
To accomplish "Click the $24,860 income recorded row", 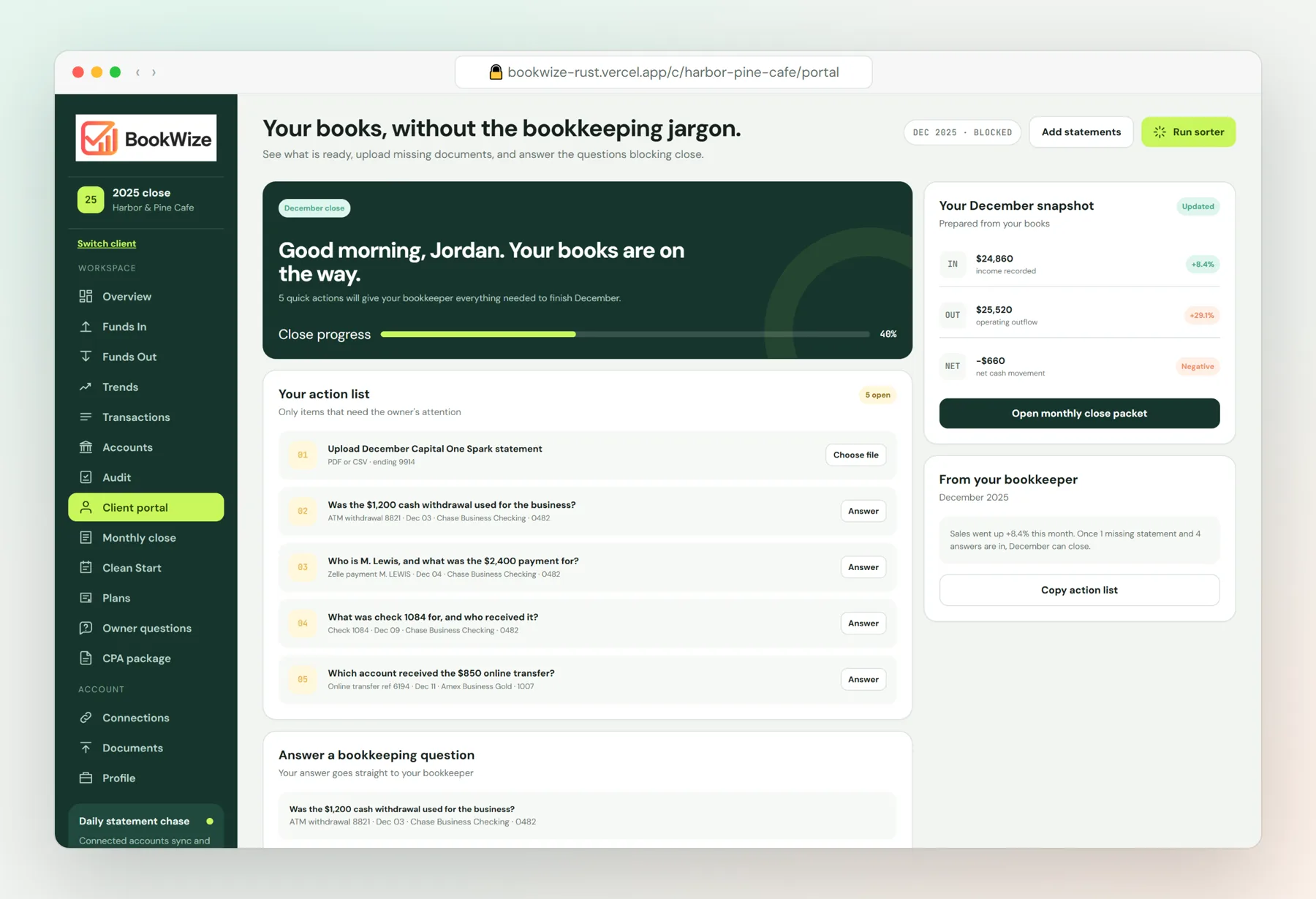I will (x=1079, y=264).
